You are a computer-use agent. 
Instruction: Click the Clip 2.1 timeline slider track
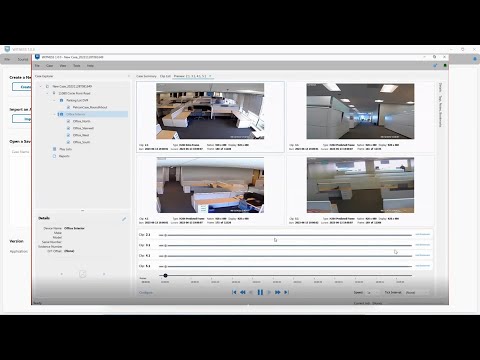285,235
